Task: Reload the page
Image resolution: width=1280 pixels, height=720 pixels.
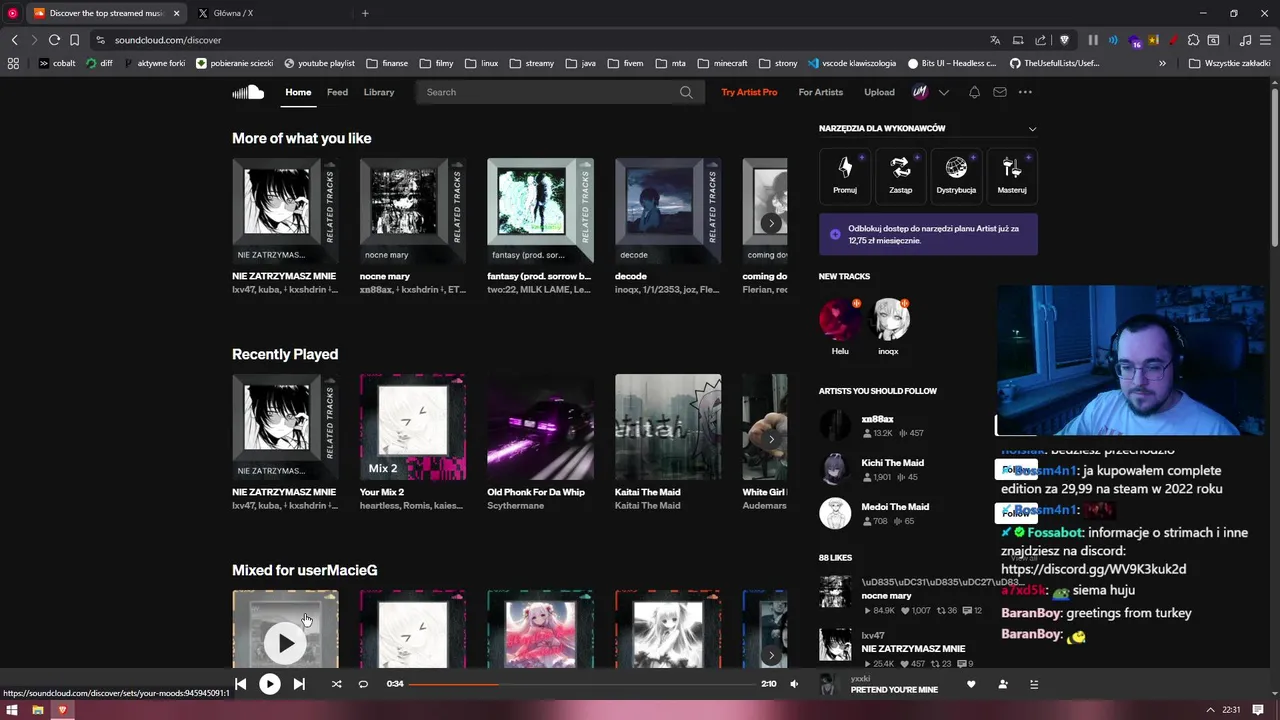Action: (54, 40)
